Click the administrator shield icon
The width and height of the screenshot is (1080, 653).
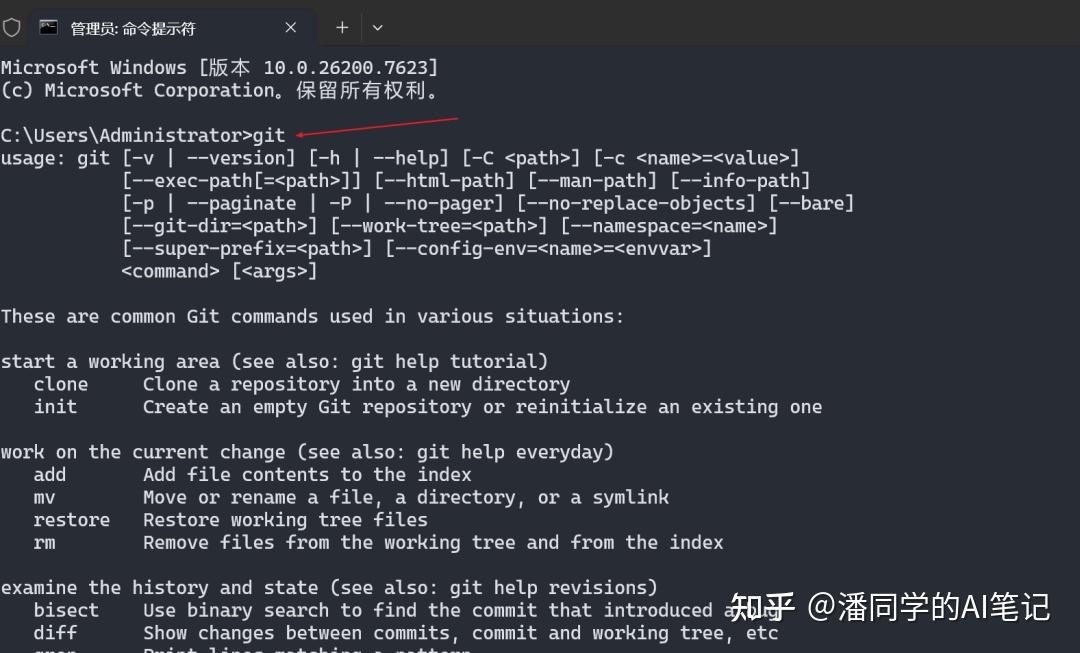[x=11, y=28]
